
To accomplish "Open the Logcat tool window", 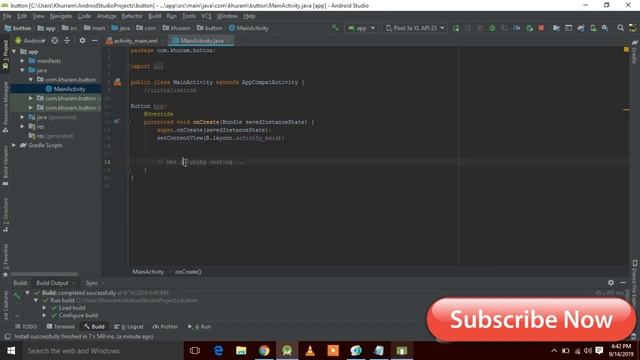I will coord(129,327).
